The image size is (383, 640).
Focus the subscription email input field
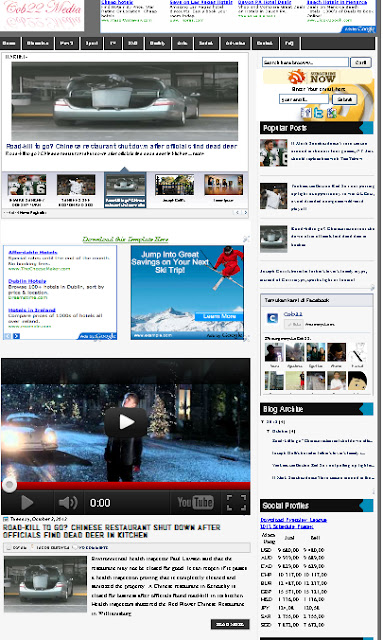304,99
